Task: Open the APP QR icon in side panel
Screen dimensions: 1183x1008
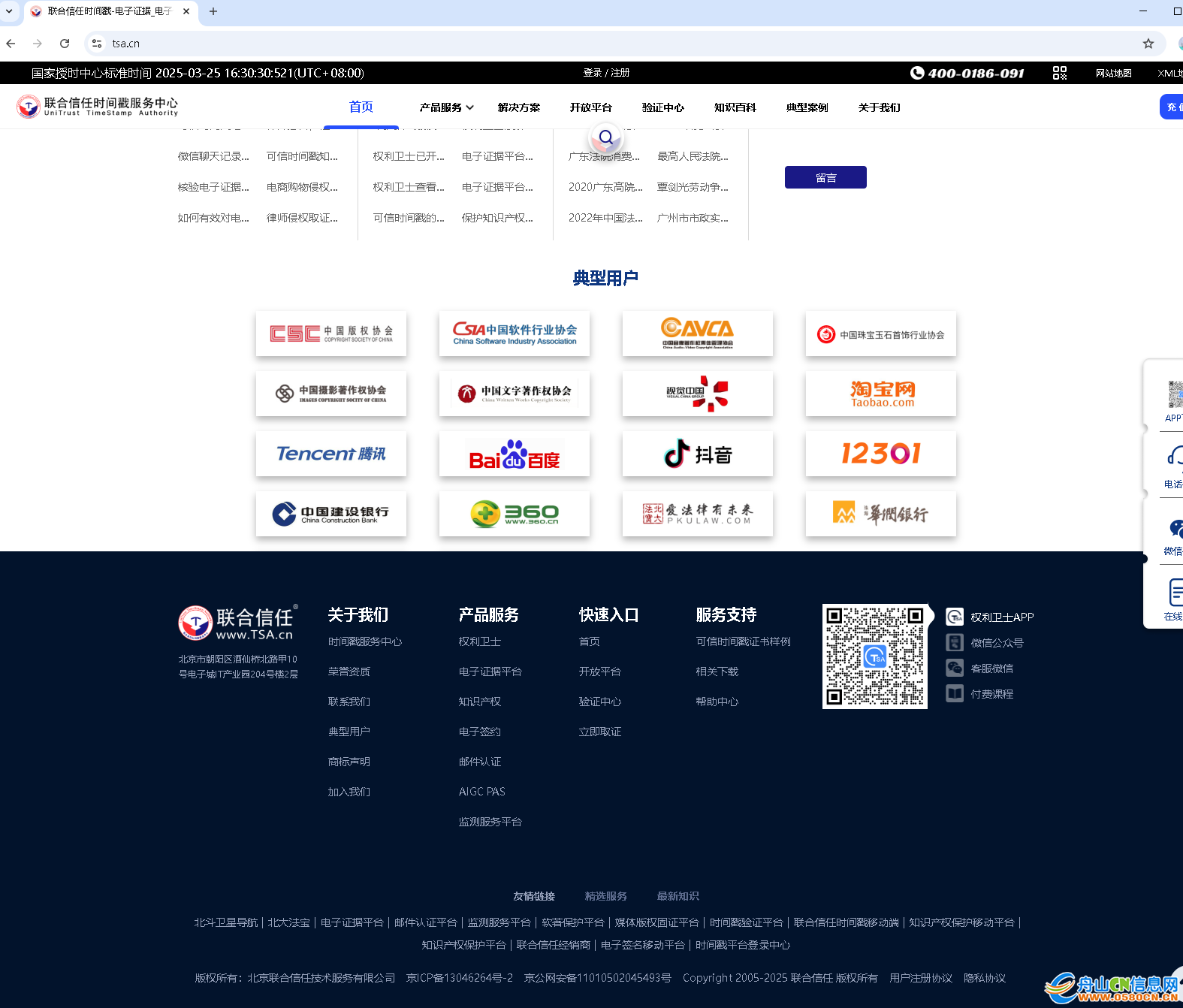Action: [1175, 394]
